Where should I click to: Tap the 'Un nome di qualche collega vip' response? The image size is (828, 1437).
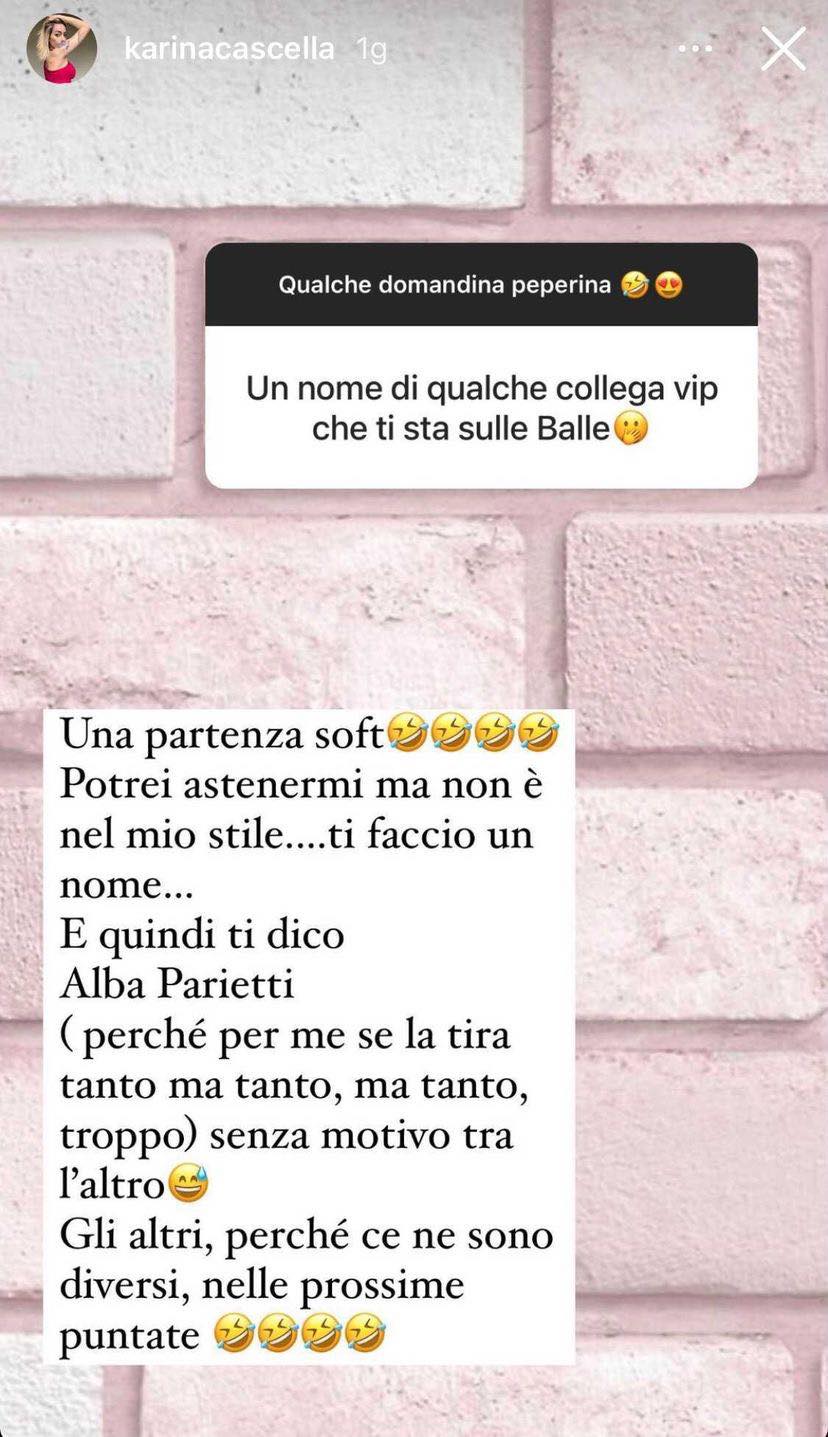coord(481,408)
